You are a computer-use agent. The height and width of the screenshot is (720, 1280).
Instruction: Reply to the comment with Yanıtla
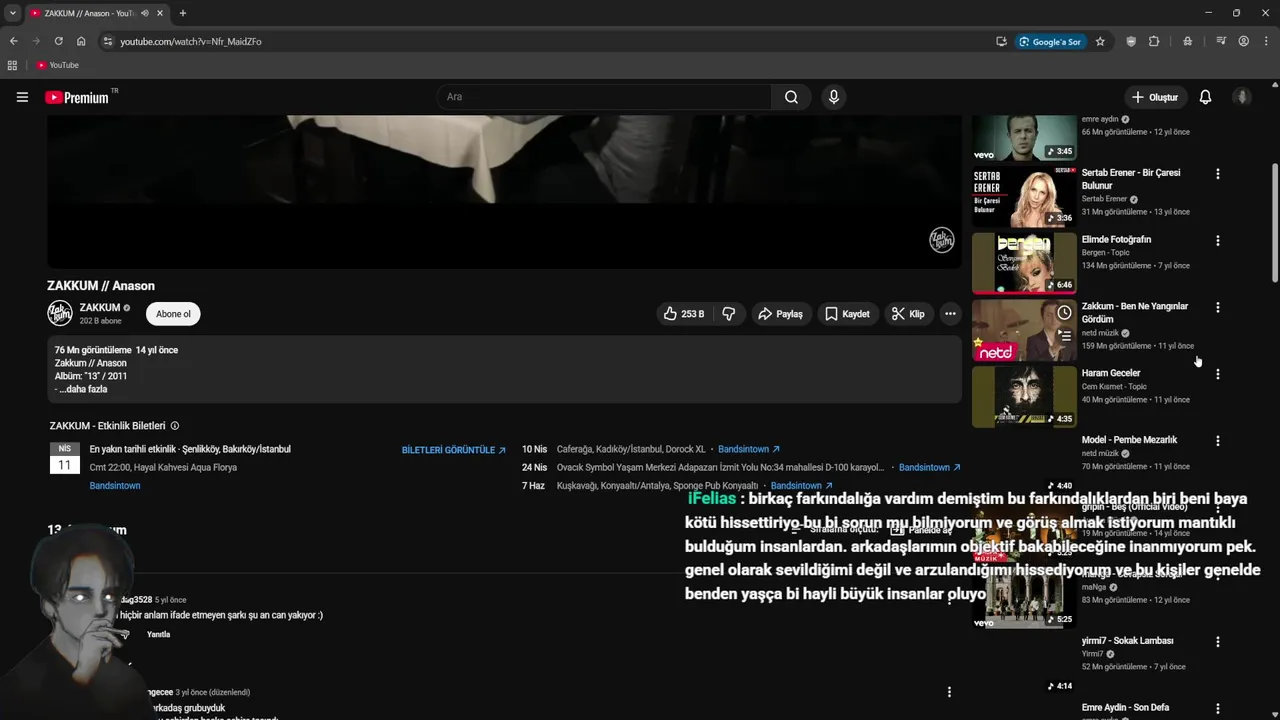click(158, 635)
